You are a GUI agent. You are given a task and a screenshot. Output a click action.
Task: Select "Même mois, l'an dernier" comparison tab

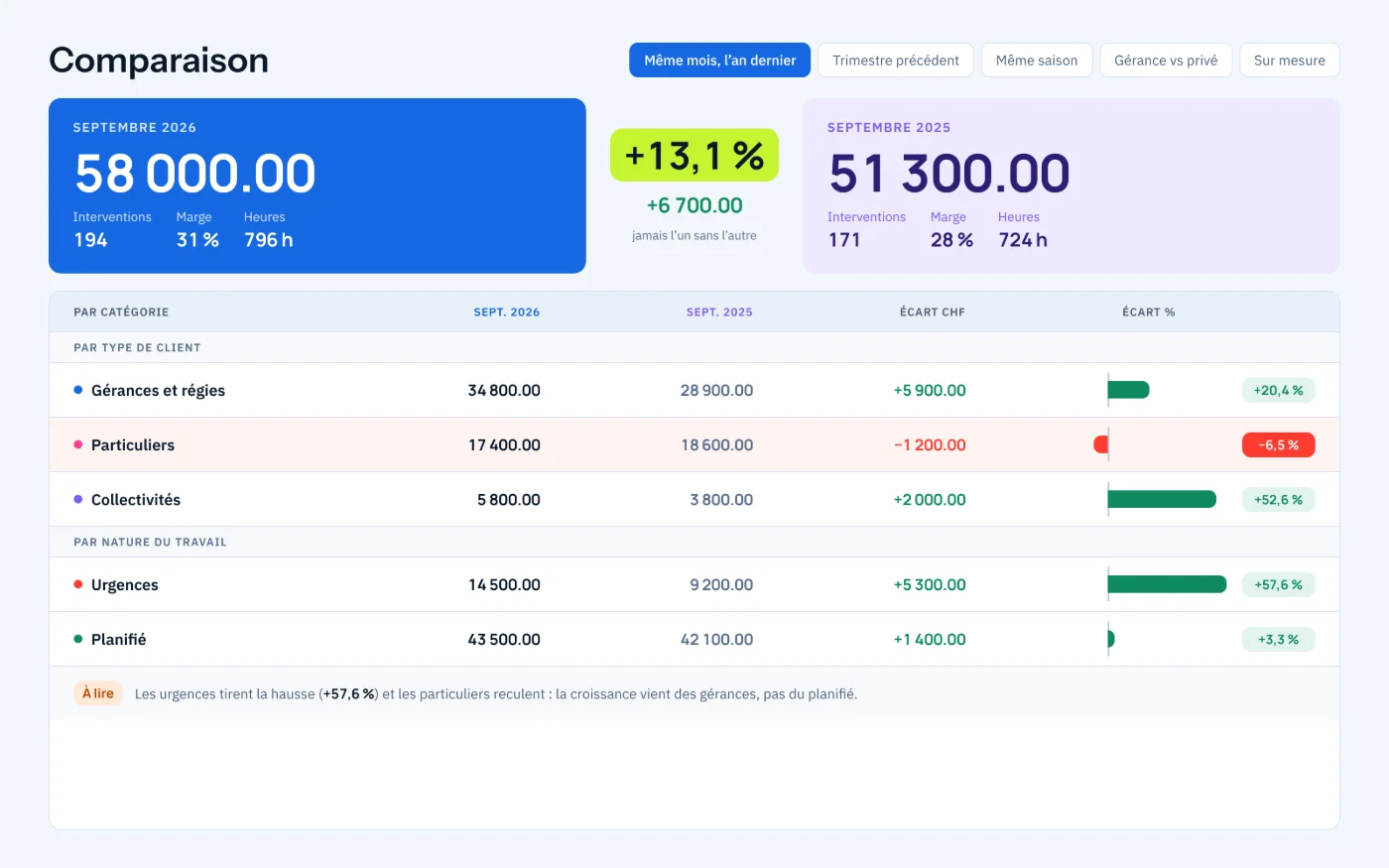pyautogui.click(x=719, y=61)
